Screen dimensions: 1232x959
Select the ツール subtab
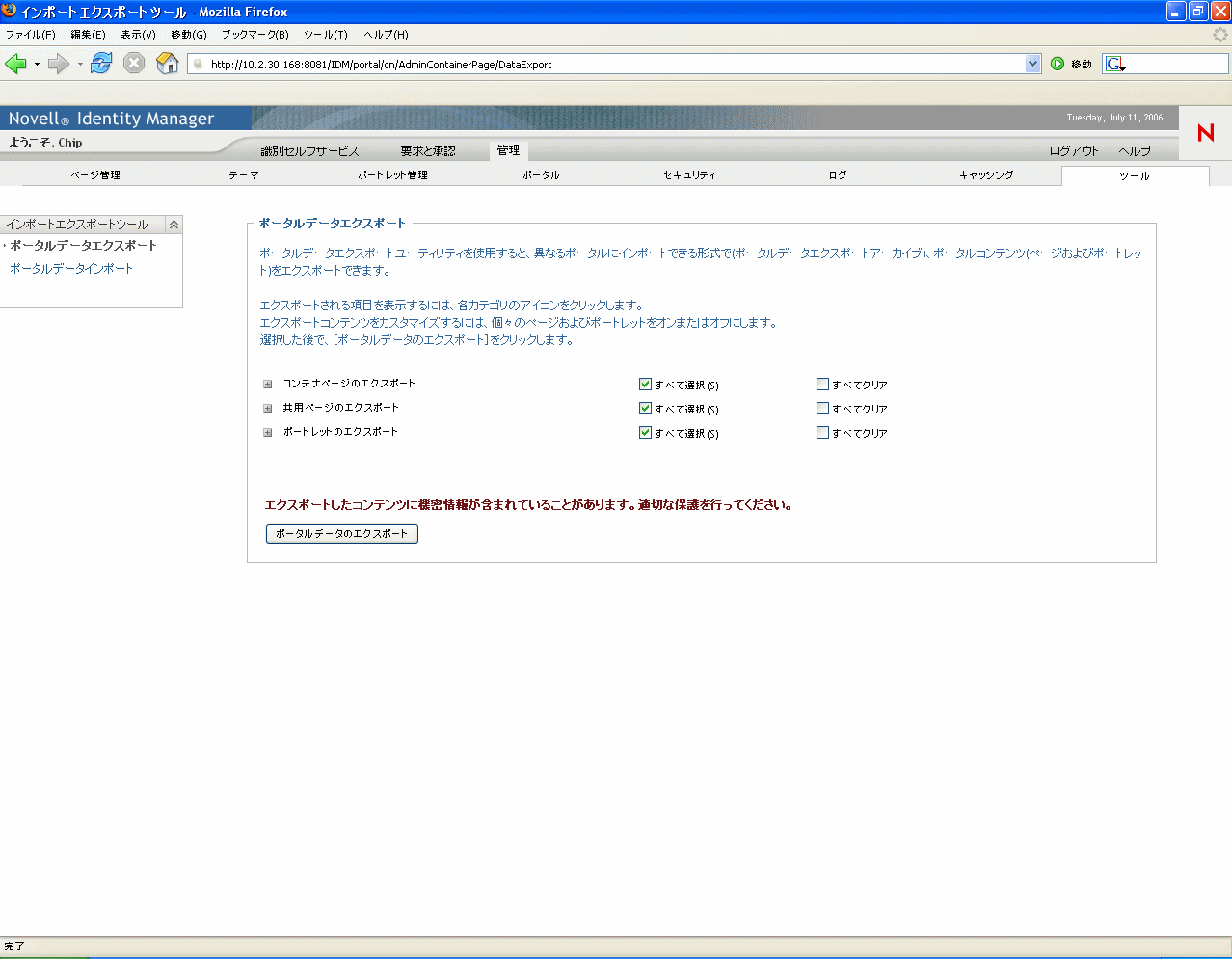1135,176
